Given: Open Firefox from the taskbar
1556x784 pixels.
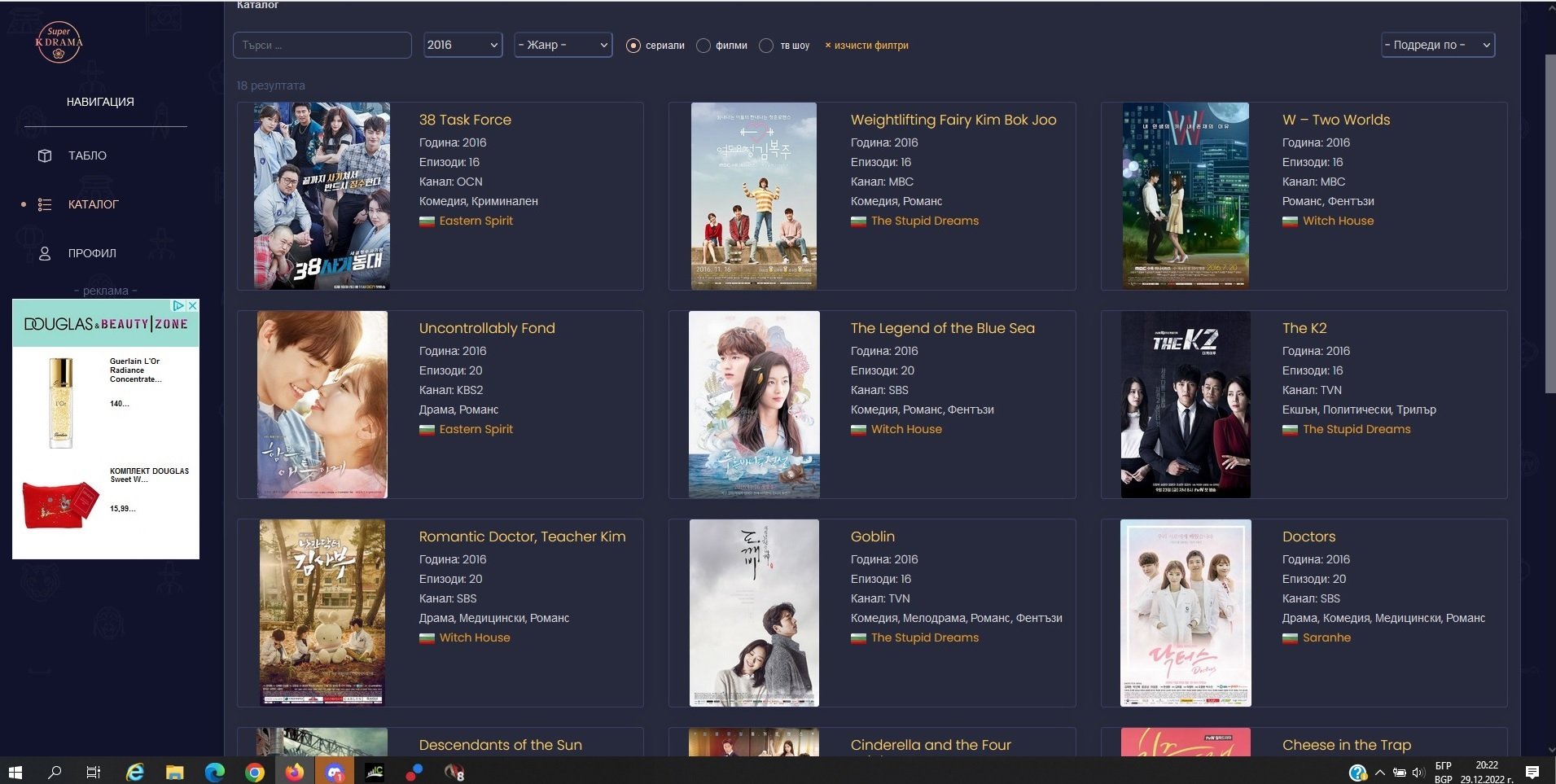Looking at the screenshot, I should pyautogui.click(x=294, y=772).
